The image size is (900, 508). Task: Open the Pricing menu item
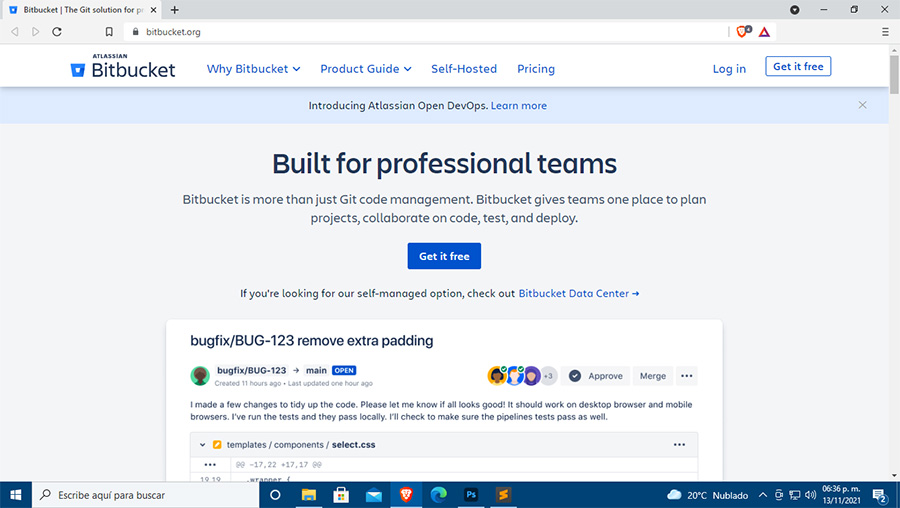[x=536, y=69]
